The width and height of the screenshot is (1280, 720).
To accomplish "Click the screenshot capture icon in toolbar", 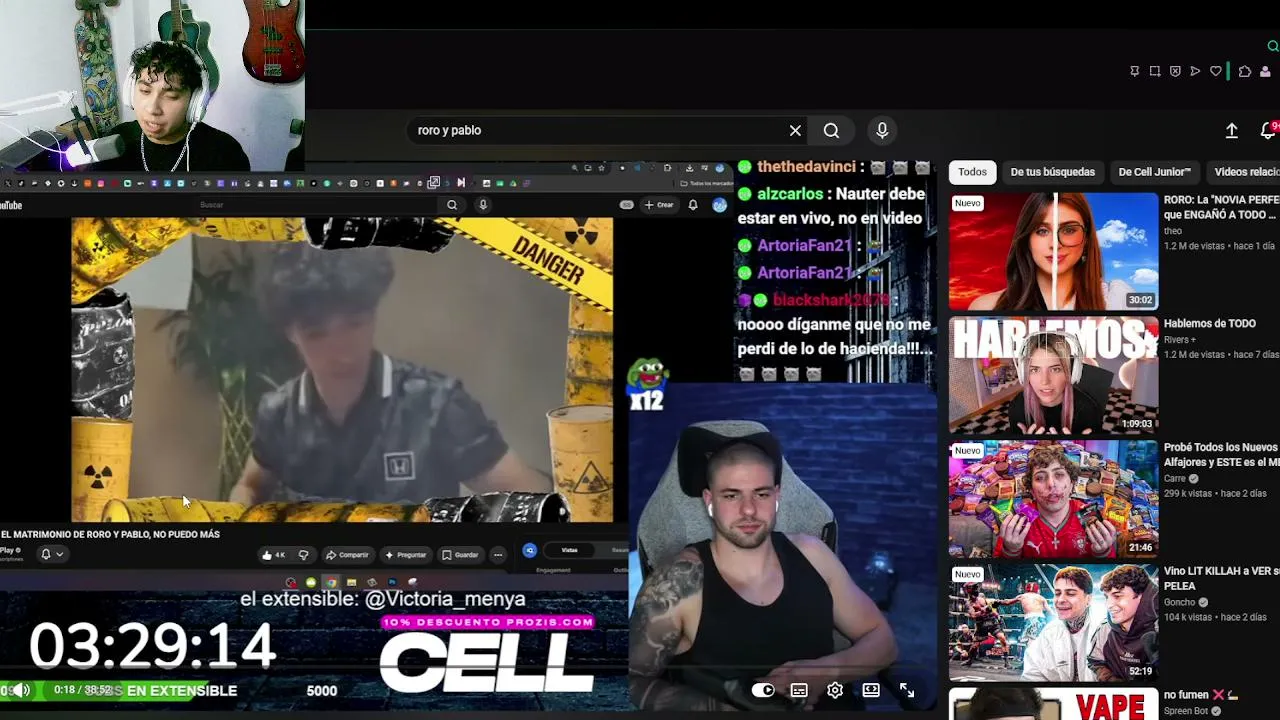I will tap(1155, 71).
